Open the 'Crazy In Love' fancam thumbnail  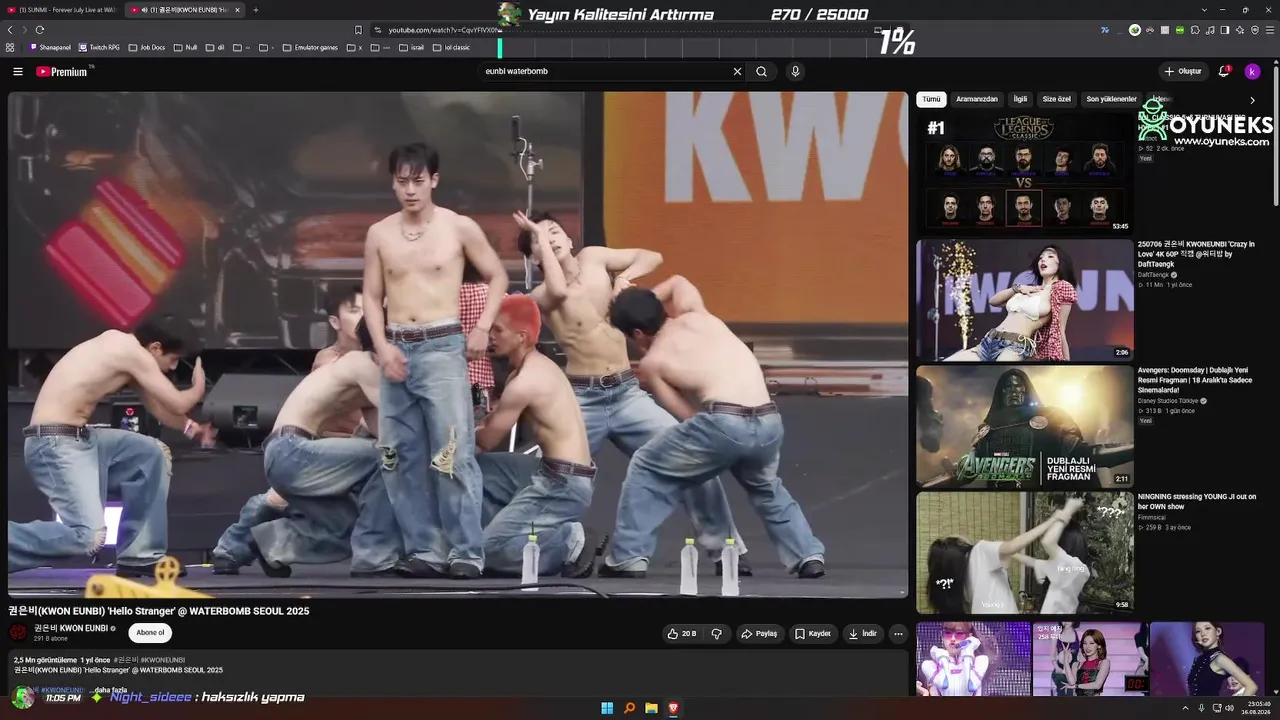point(1024,299)
